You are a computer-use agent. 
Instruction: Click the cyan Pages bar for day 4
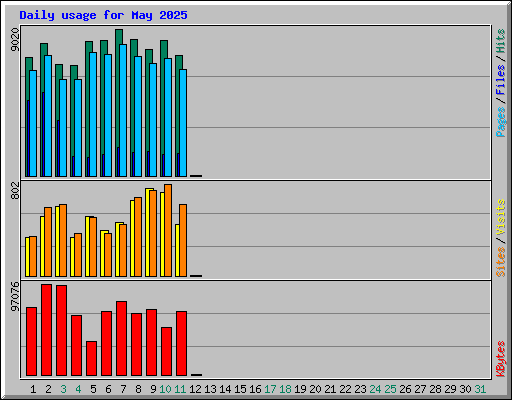coord(78,128)
